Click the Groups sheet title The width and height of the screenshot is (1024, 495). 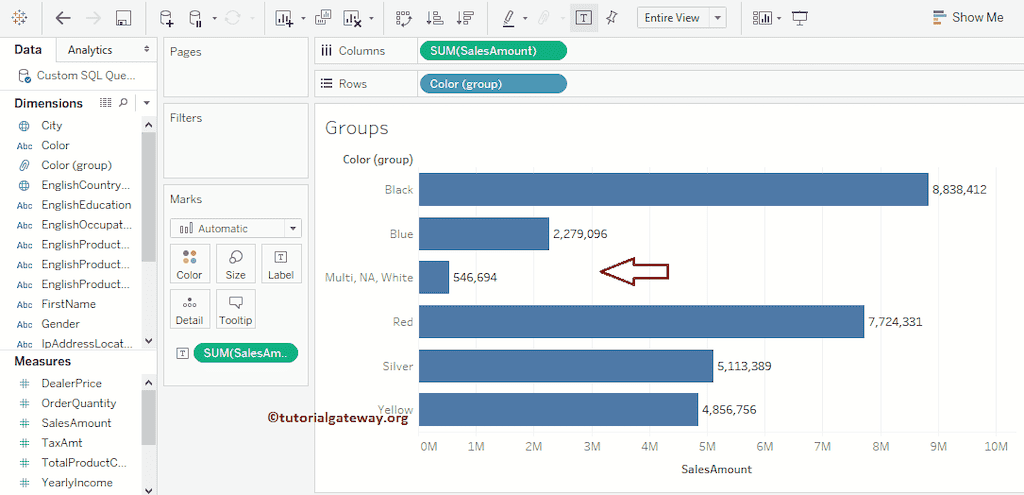click(x=357, y=129)
